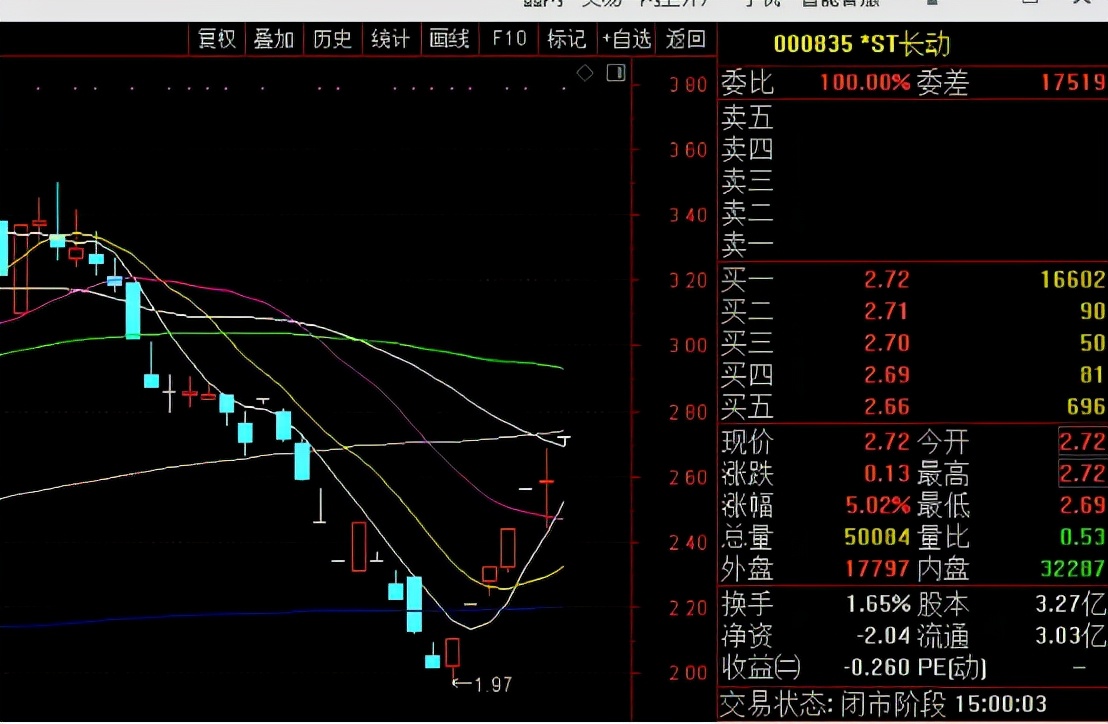
Task: Open F10 company information
Action: (x=508, y=39)
